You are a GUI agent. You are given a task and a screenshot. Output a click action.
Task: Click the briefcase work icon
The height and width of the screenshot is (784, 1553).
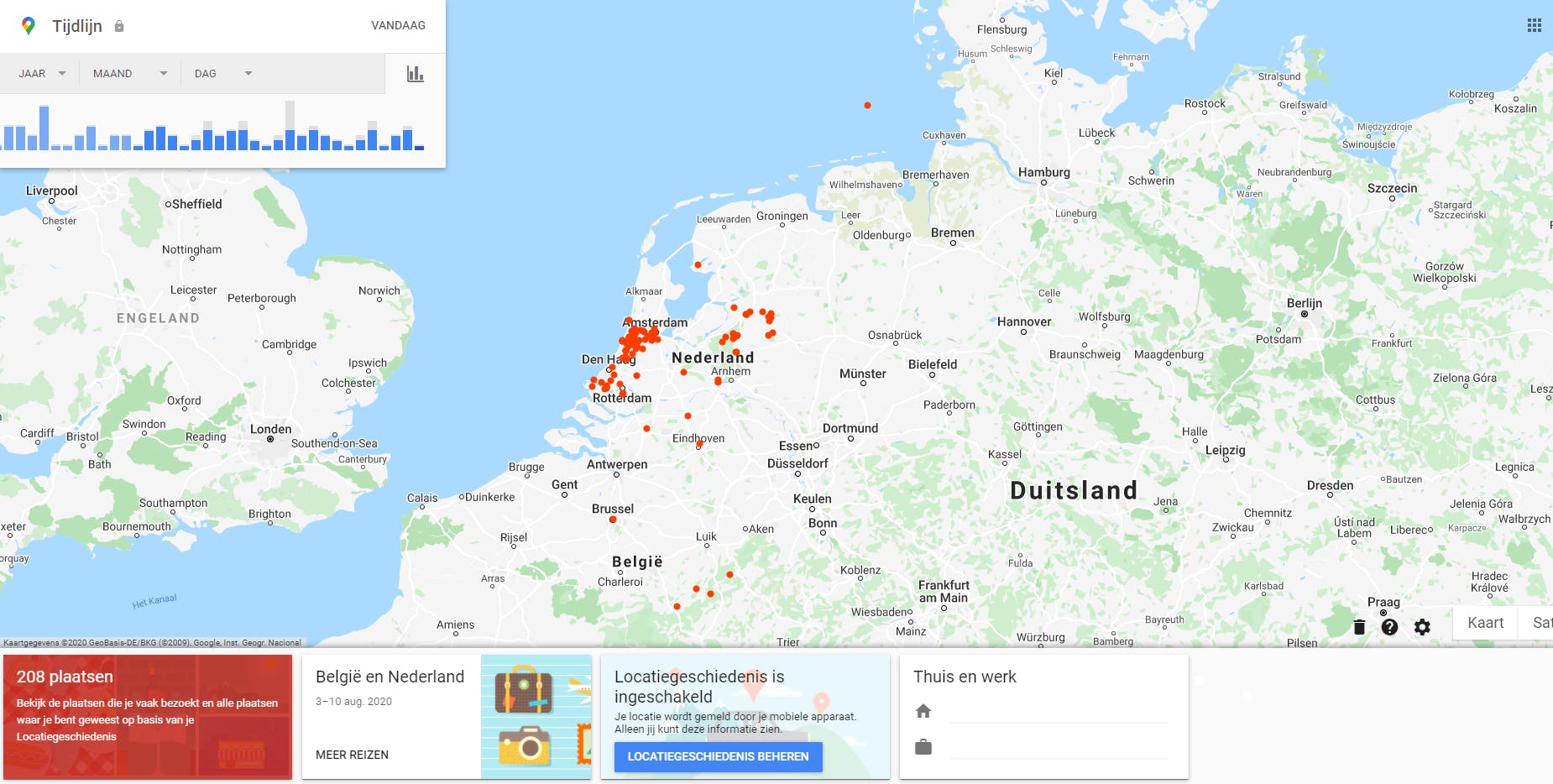tap(923, 746)
